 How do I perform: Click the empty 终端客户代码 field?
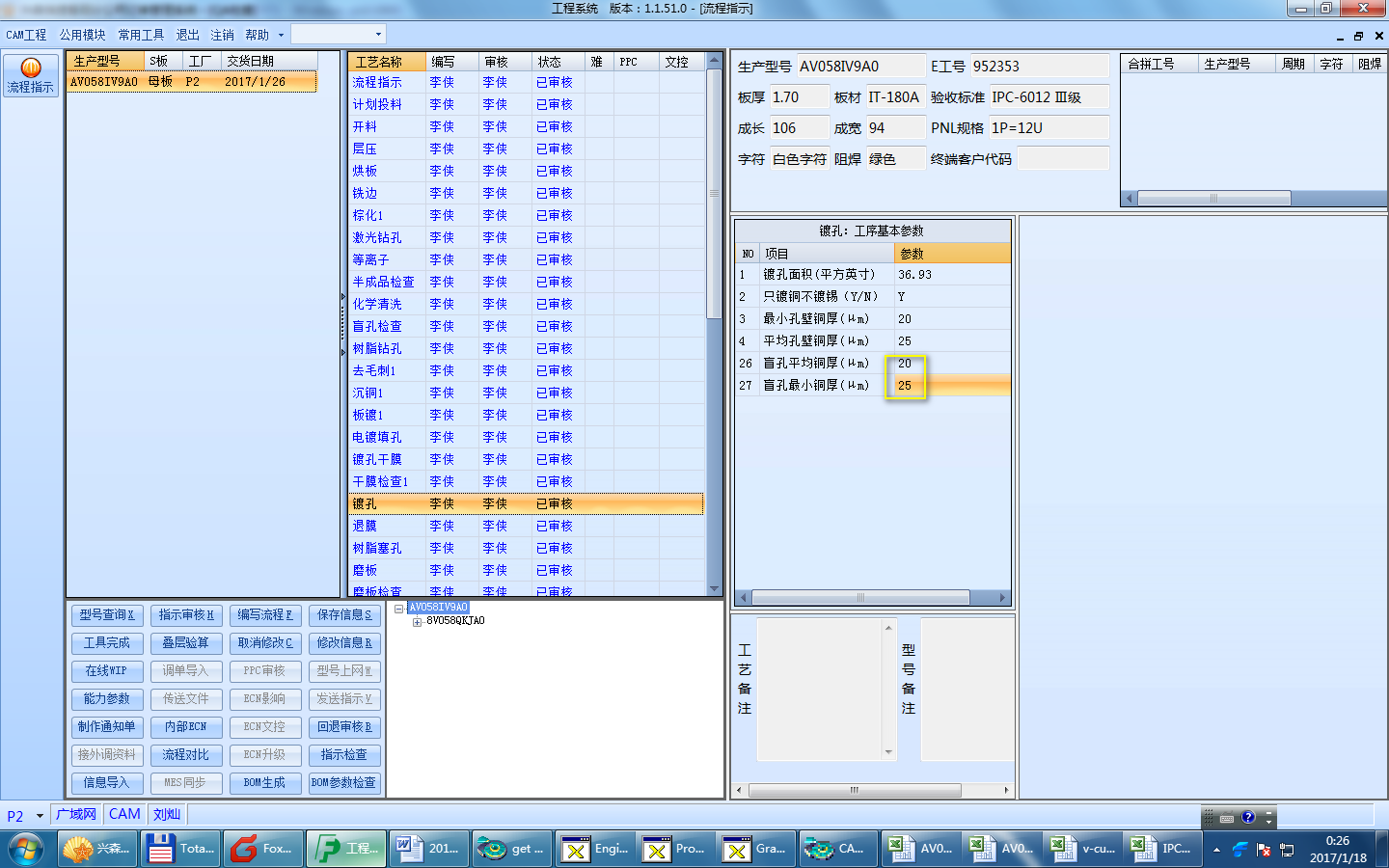click(x=1062, y=159)
